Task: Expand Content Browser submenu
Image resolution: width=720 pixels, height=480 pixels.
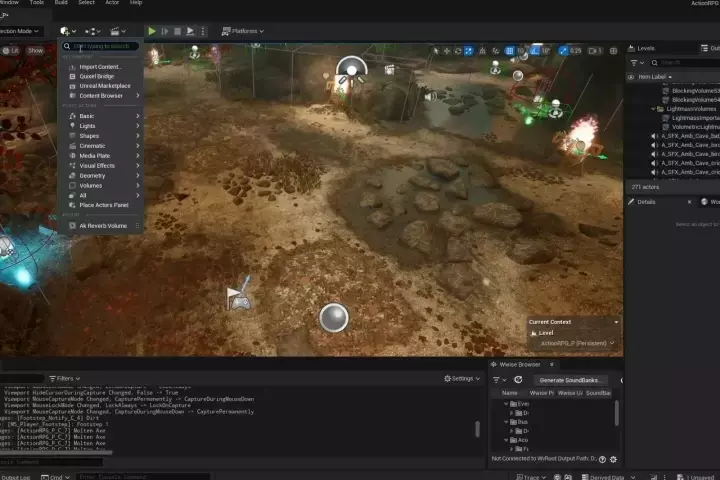Action: (x=101, y=96)
